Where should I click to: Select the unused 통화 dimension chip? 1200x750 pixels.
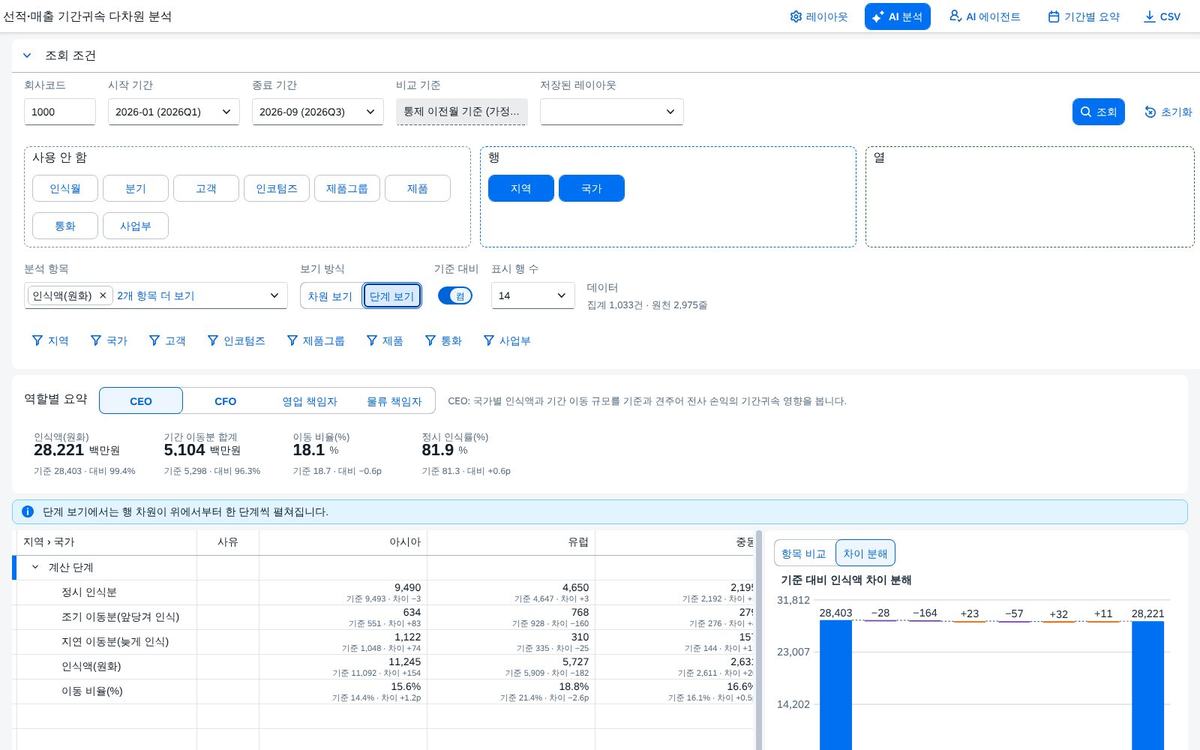click(65, 225)
